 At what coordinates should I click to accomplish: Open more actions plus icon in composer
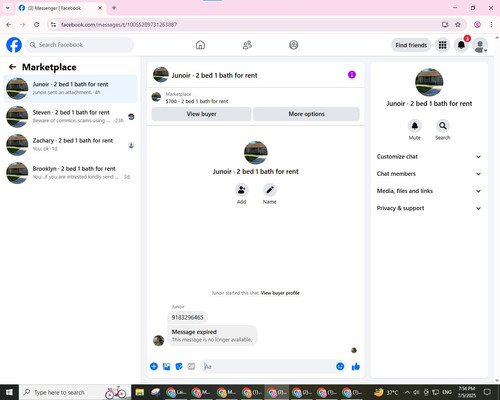tap(154, 367)
